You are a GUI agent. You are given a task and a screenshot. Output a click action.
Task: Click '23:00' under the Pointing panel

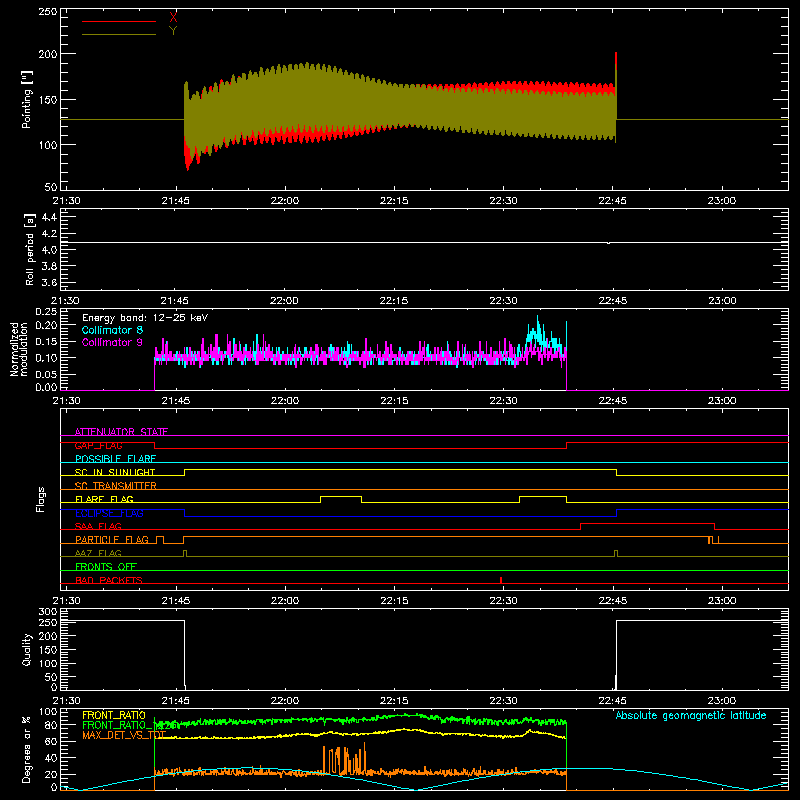tap(722, 201)
